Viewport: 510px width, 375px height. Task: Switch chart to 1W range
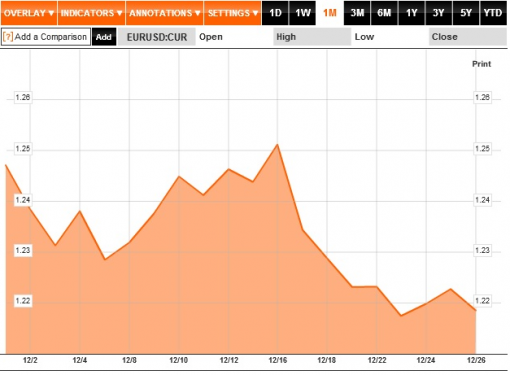302,13
